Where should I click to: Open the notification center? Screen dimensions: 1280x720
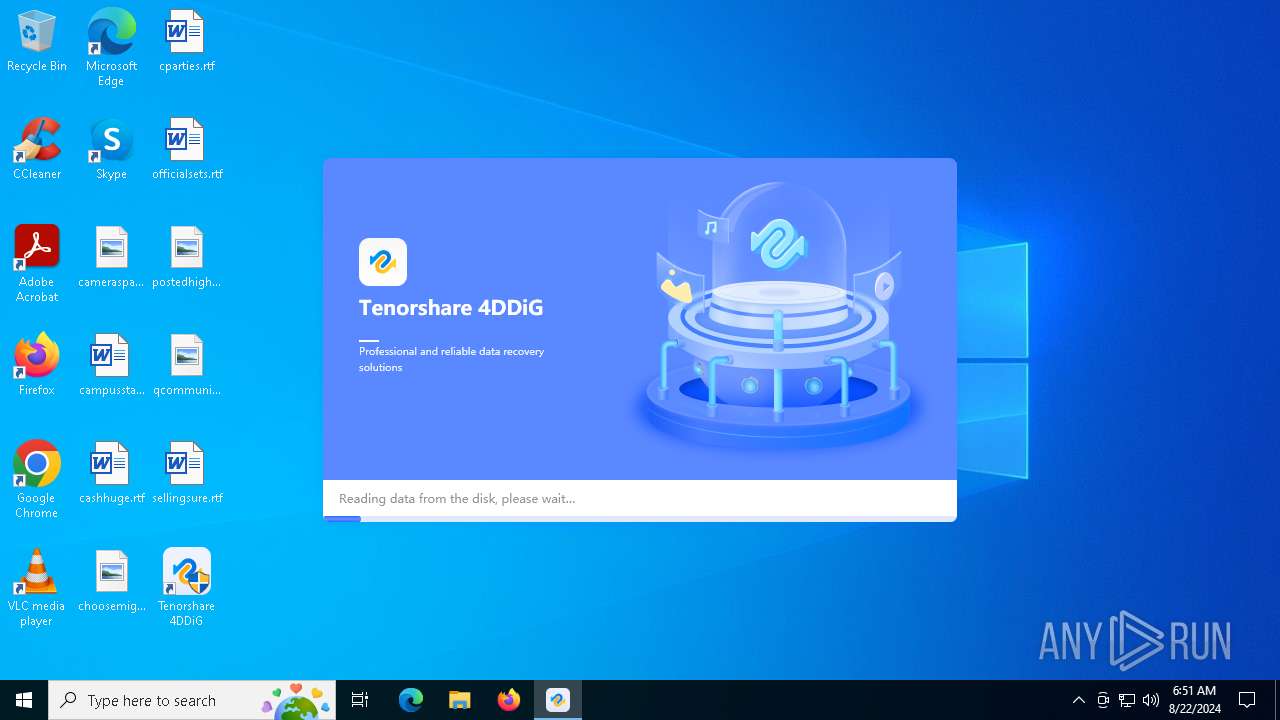coord(1247,700)
